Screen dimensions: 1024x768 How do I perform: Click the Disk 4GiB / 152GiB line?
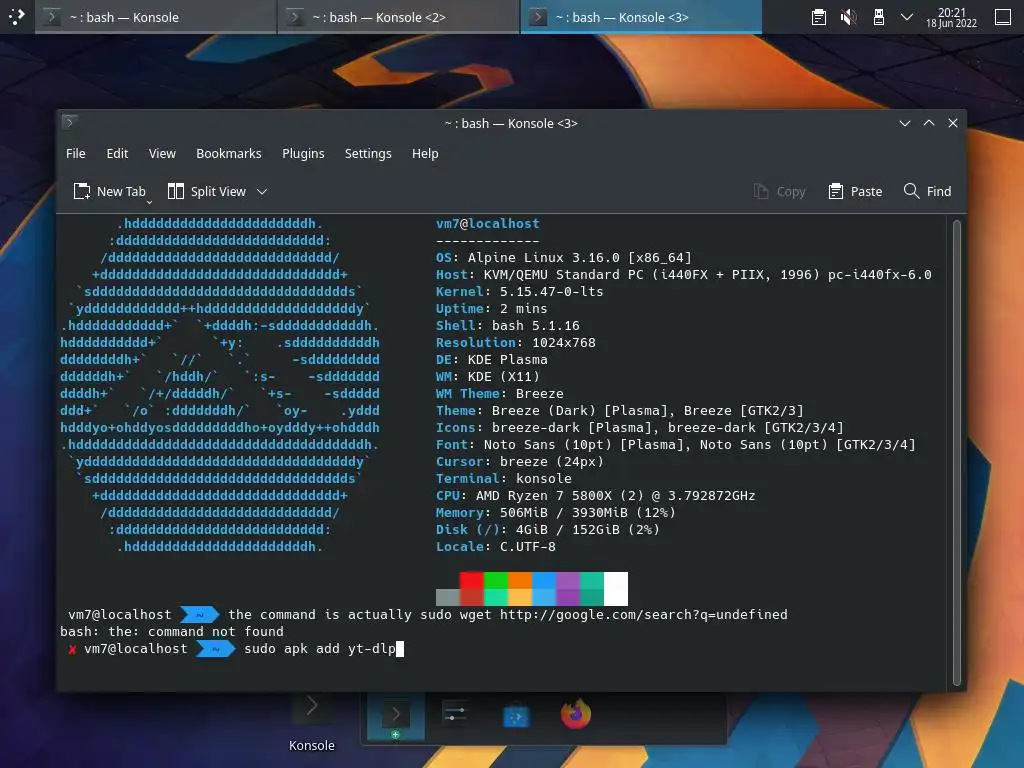point(548,529)
